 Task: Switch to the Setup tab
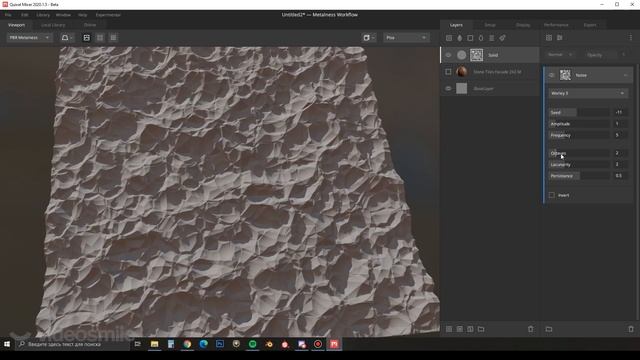490,25
